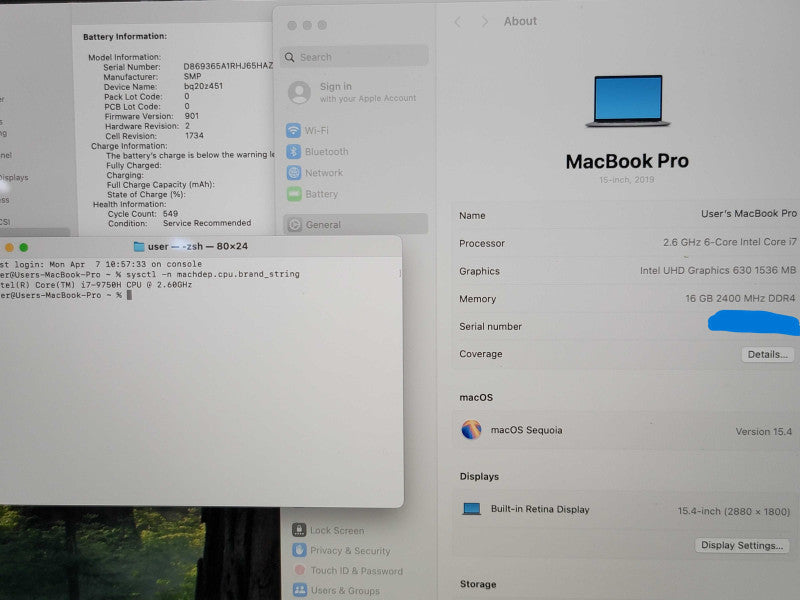Click the Terminal window title bar text
The height and width of the screenshot is (600, 800).
[x=198, y=246]
